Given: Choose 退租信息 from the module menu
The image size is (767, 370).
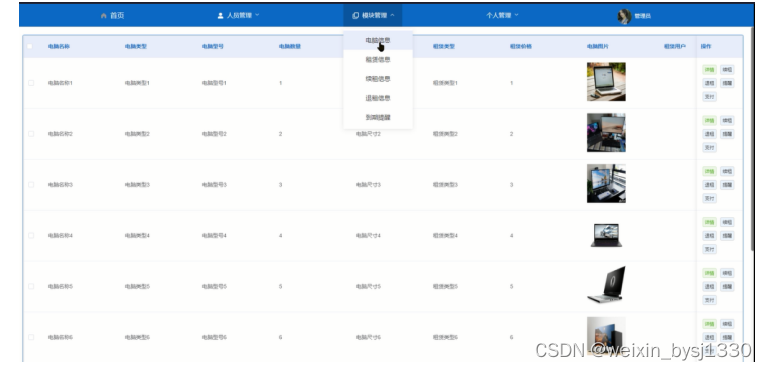Looking at the screenshot, I should (x=378, y=98).
